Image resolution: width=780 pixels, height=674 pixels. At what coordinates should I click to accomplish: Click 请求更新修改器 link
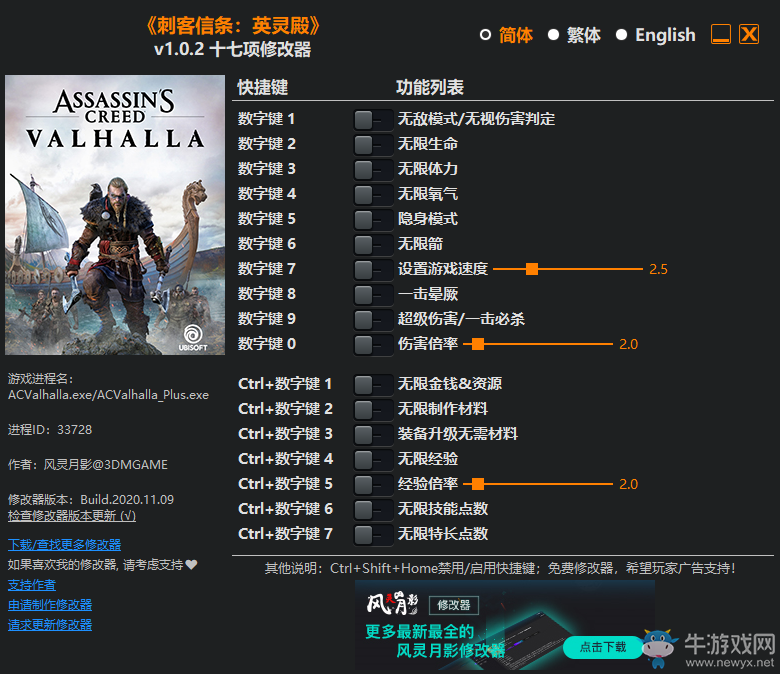50,625
